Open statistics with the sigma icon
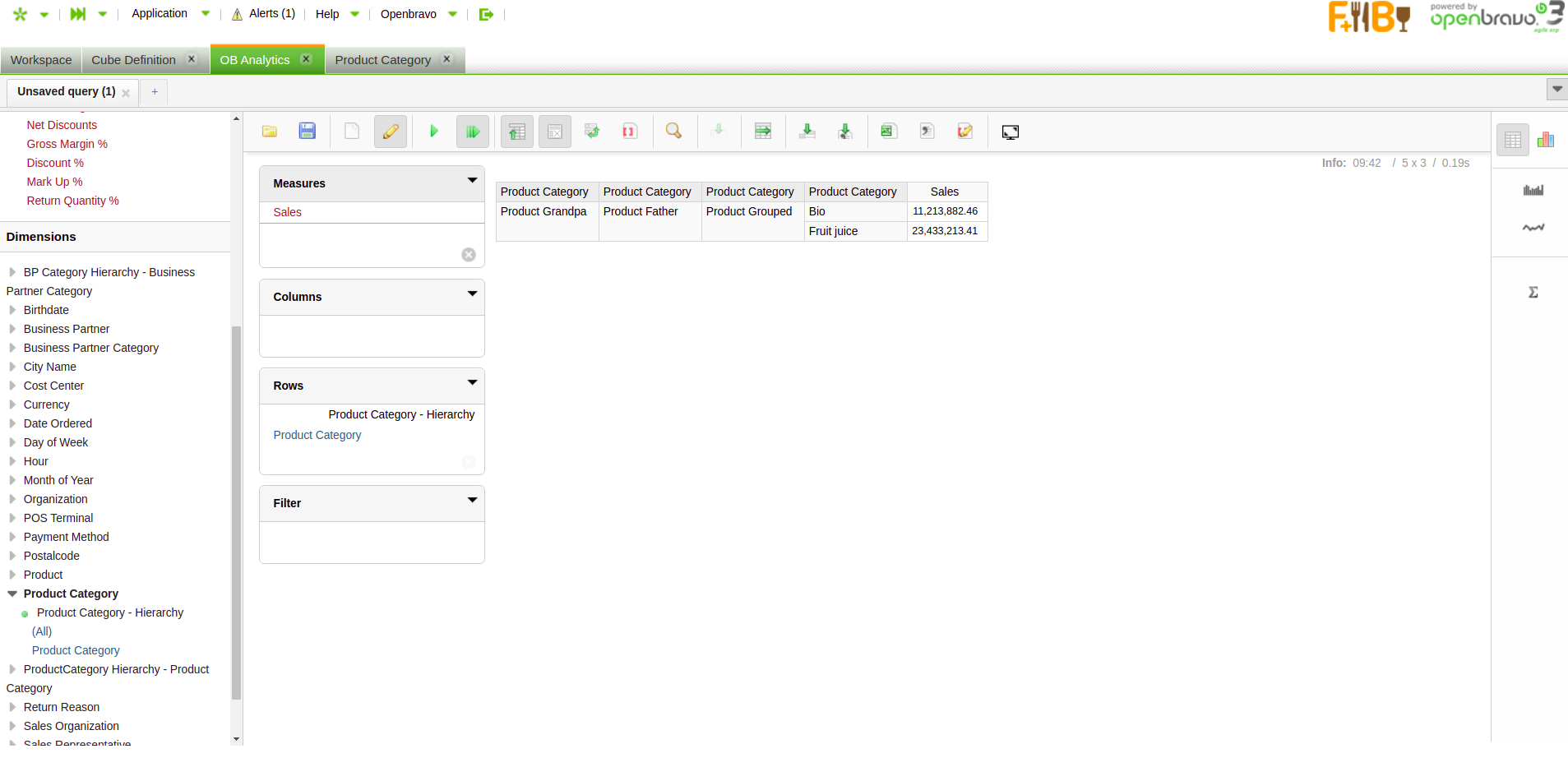 click(1533, 293)
